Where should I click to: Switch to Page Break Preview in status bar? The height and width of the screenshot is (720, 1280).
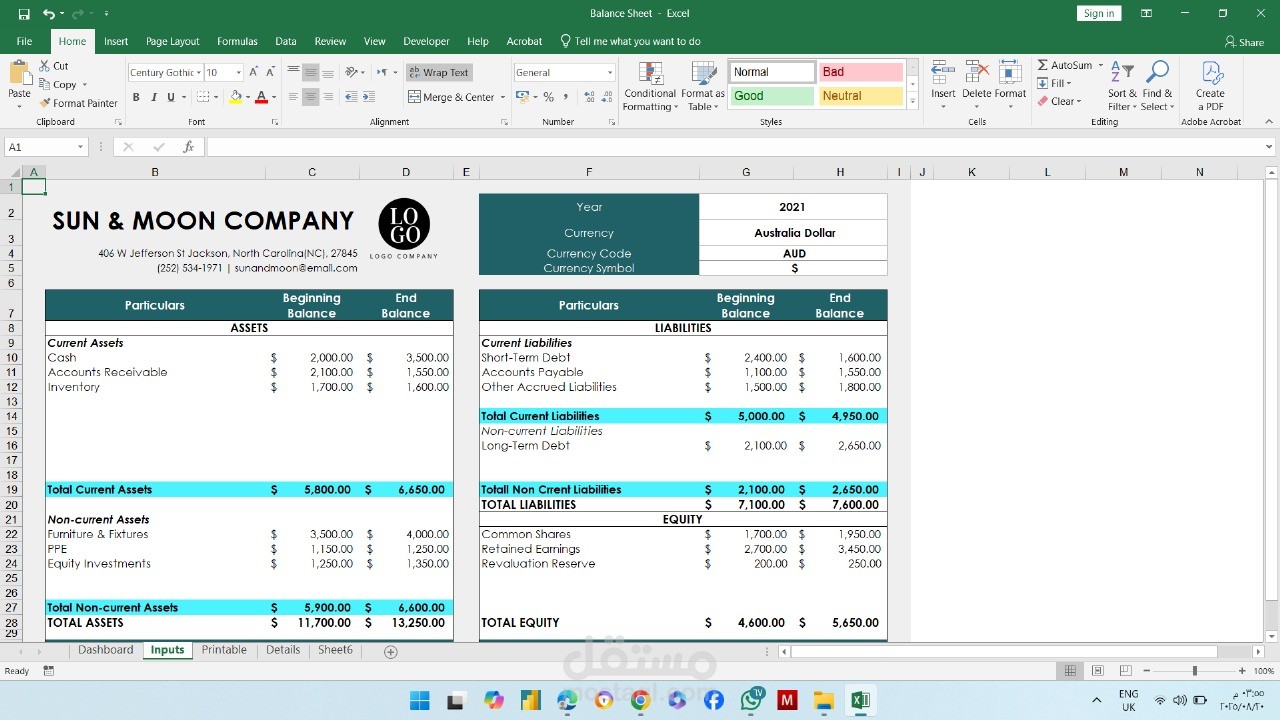(x=1125, y=671)
